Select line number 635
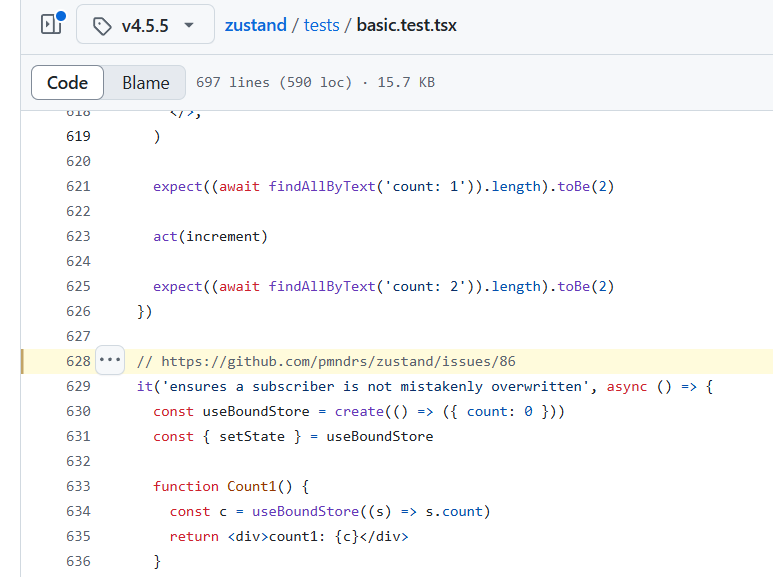The image size is (773, 577). pyautogui.click(x=78, y=537)
